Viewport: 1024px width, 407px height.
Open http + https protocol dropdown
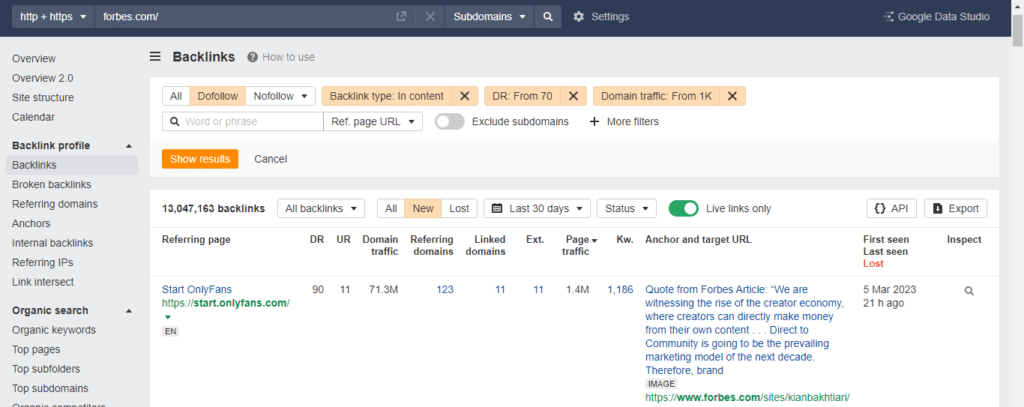click(53, 17)
